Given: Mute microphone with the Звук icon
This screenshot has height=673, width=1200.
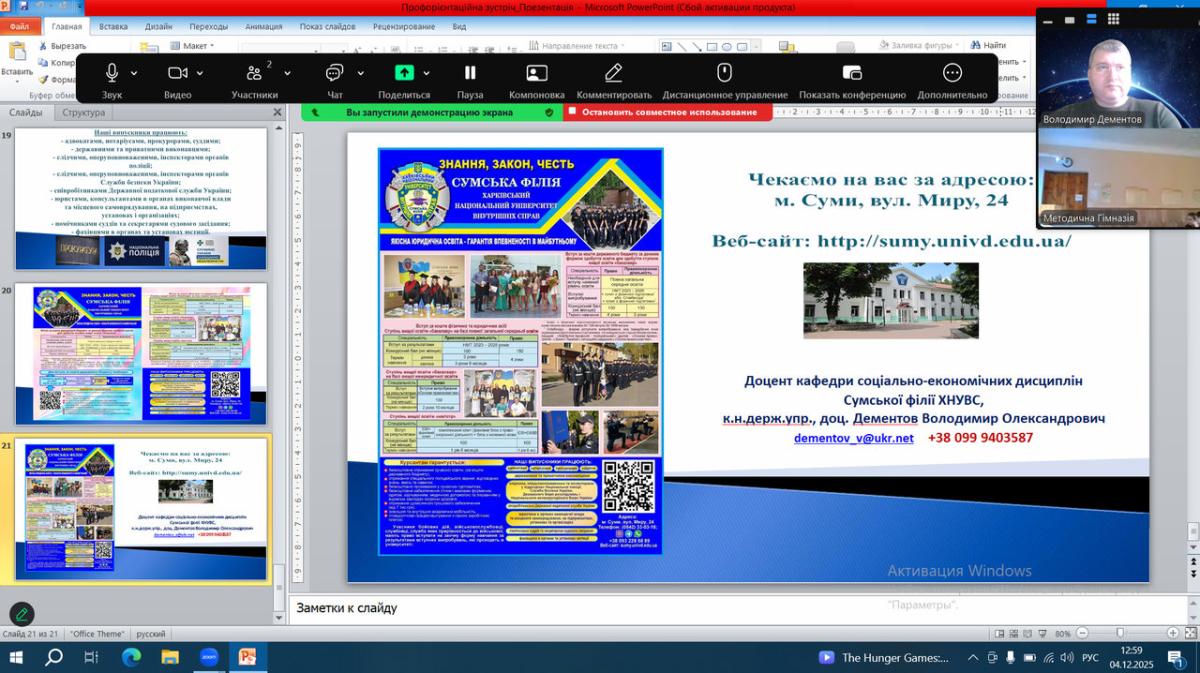Looking at the screenshot, I should [111, 73].
